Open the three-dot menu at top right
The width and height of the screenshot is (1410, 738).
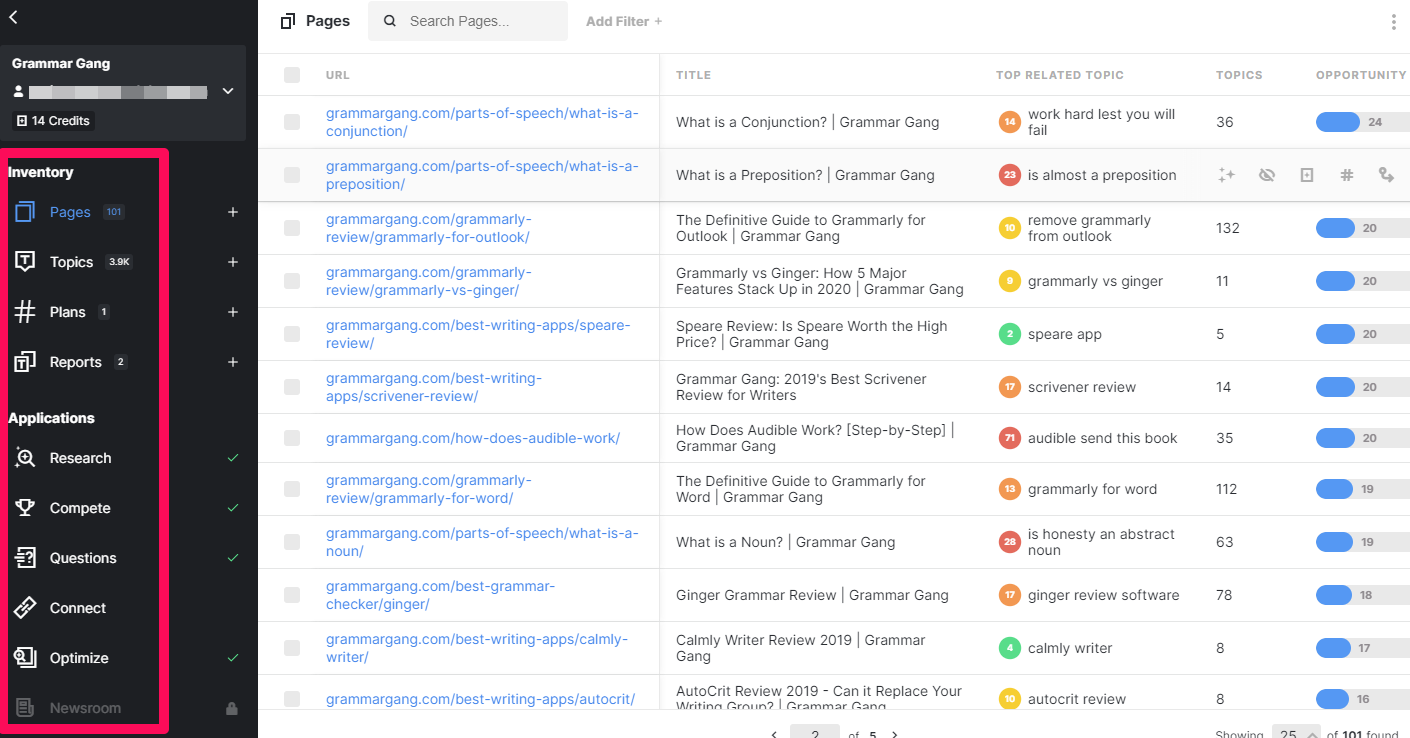(1394, 22)
